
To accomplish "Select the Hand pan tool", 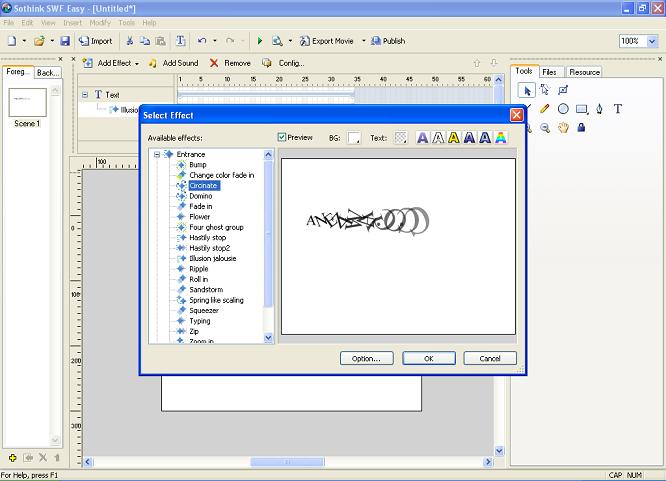I will (x=563, y=127).
